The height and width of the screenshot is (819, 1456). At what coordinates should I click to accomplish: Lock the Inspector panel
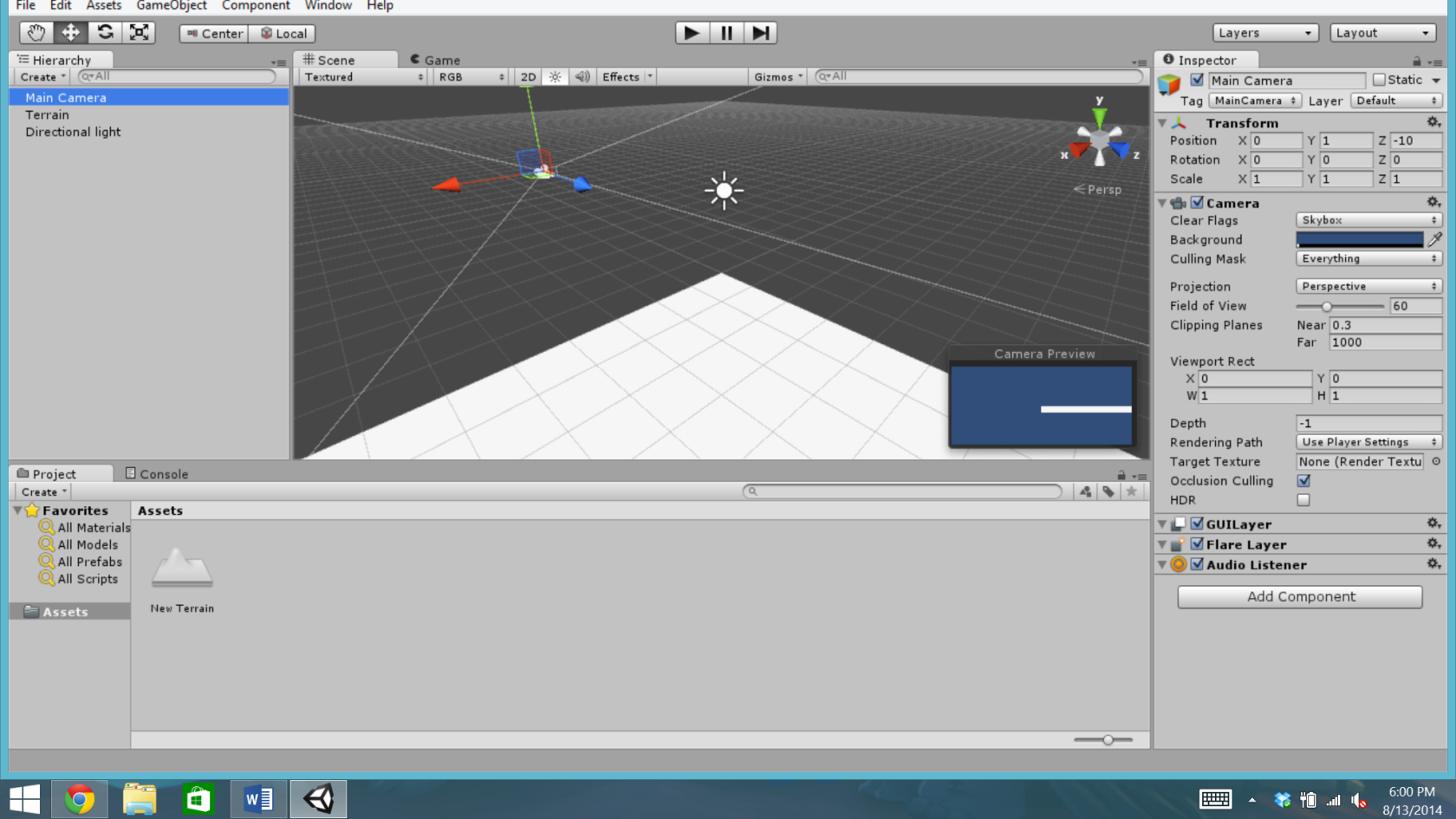pyautogui.click(x=1417, y=62)
